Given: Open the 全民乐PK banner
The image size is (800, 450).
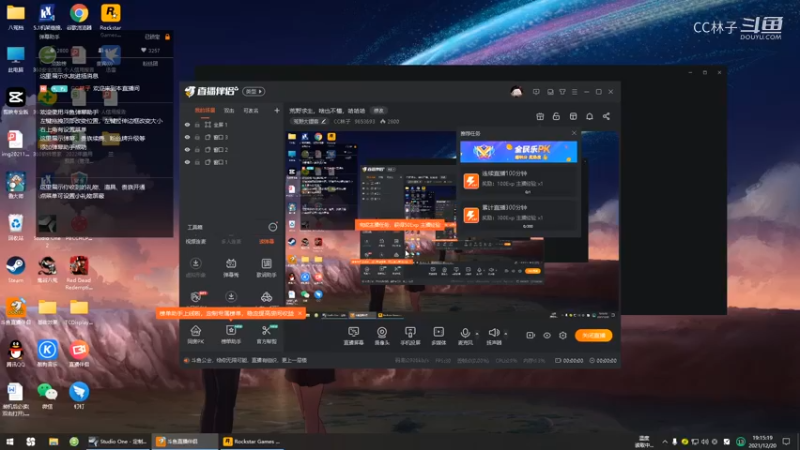Looking at the screenshot, I should [x=518, y=152].
